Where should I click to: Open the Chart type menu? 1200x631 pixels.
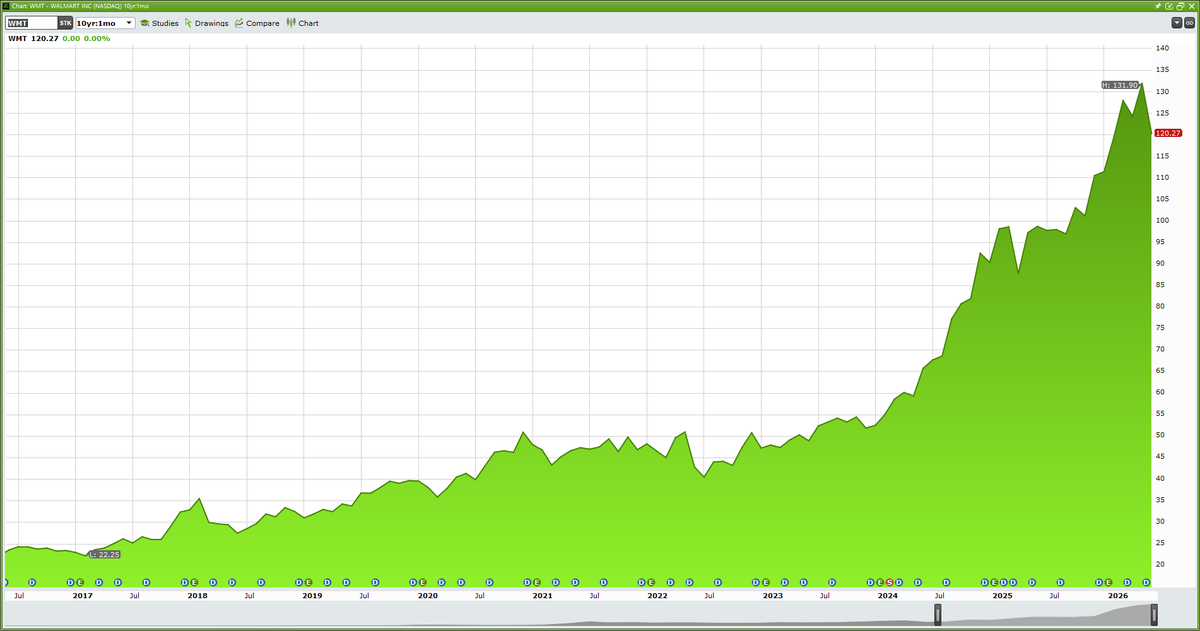(302, 22)
